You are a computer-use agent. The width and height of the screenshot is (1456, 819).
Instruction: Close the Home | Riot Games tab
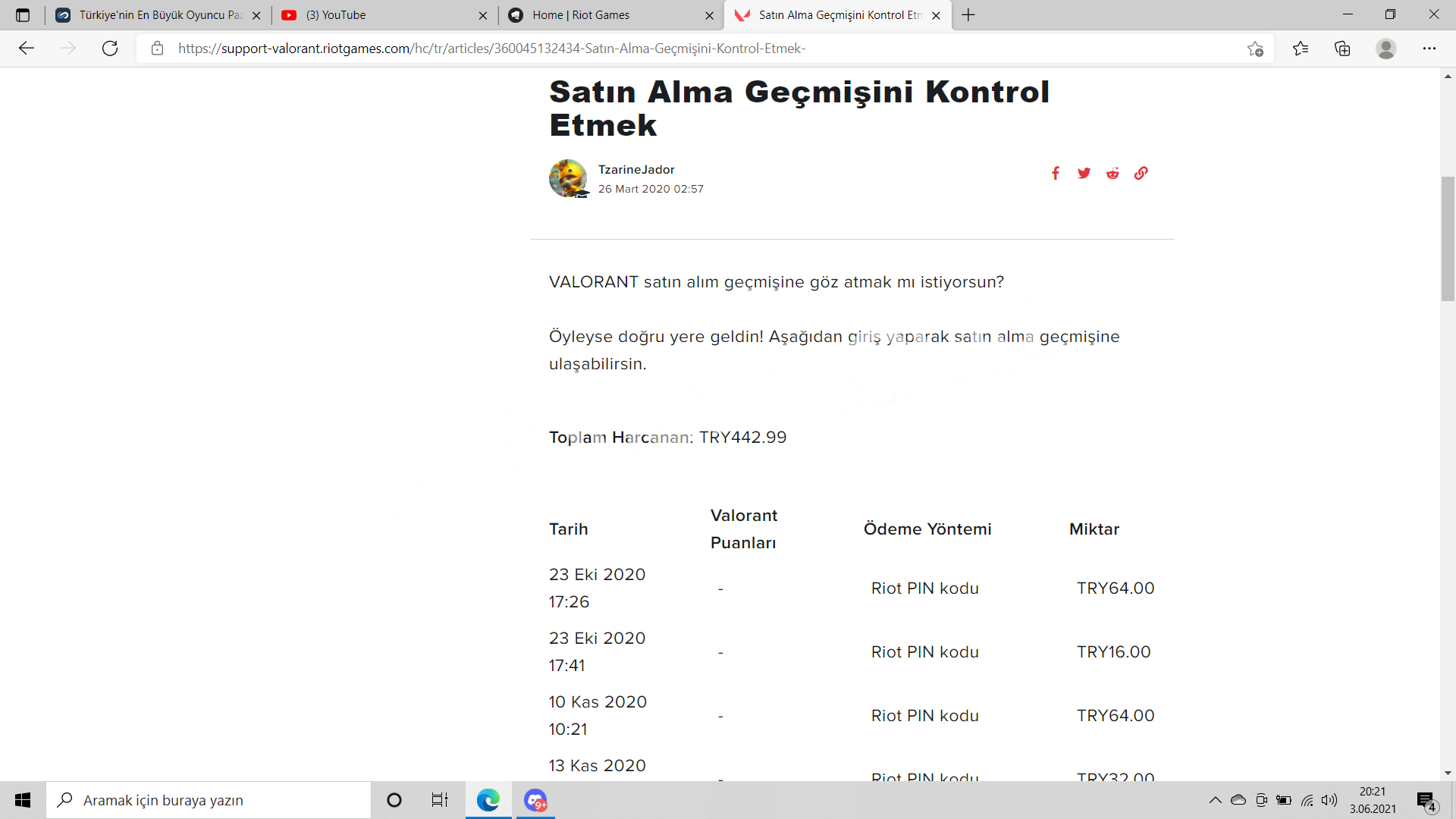coord(709,15)
